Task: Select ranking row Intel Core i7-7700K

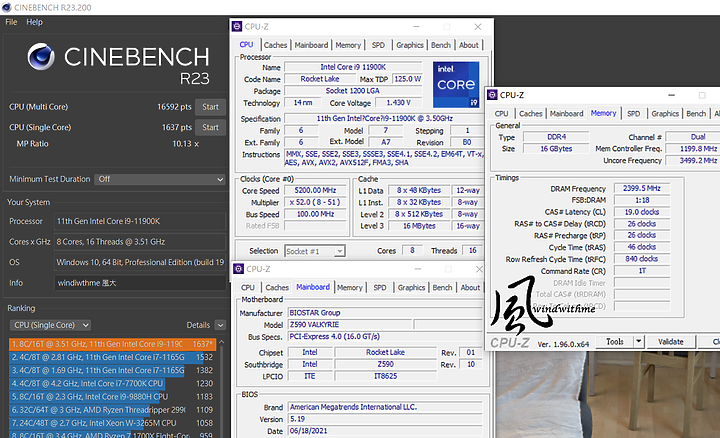Action: (x=112, y=383)
